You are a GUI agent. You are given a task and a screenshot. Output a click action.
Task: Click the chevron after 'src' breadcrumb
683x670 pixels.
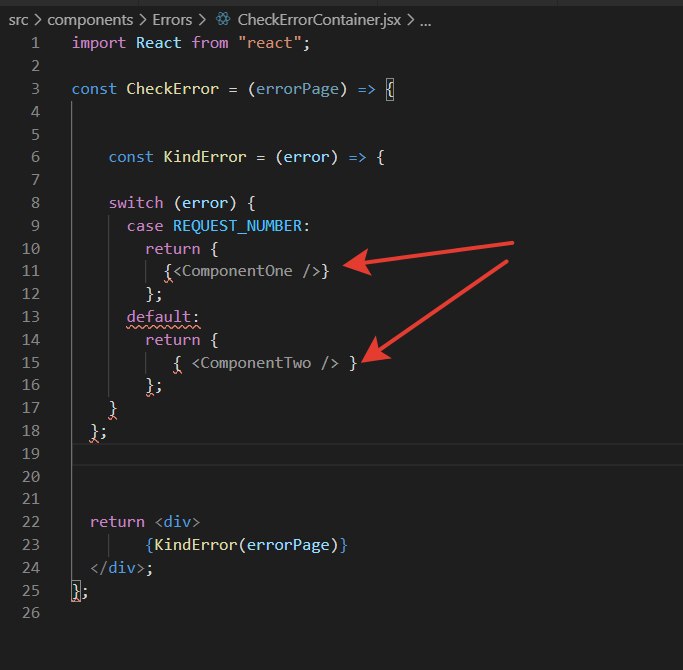[x=37, y=20]
